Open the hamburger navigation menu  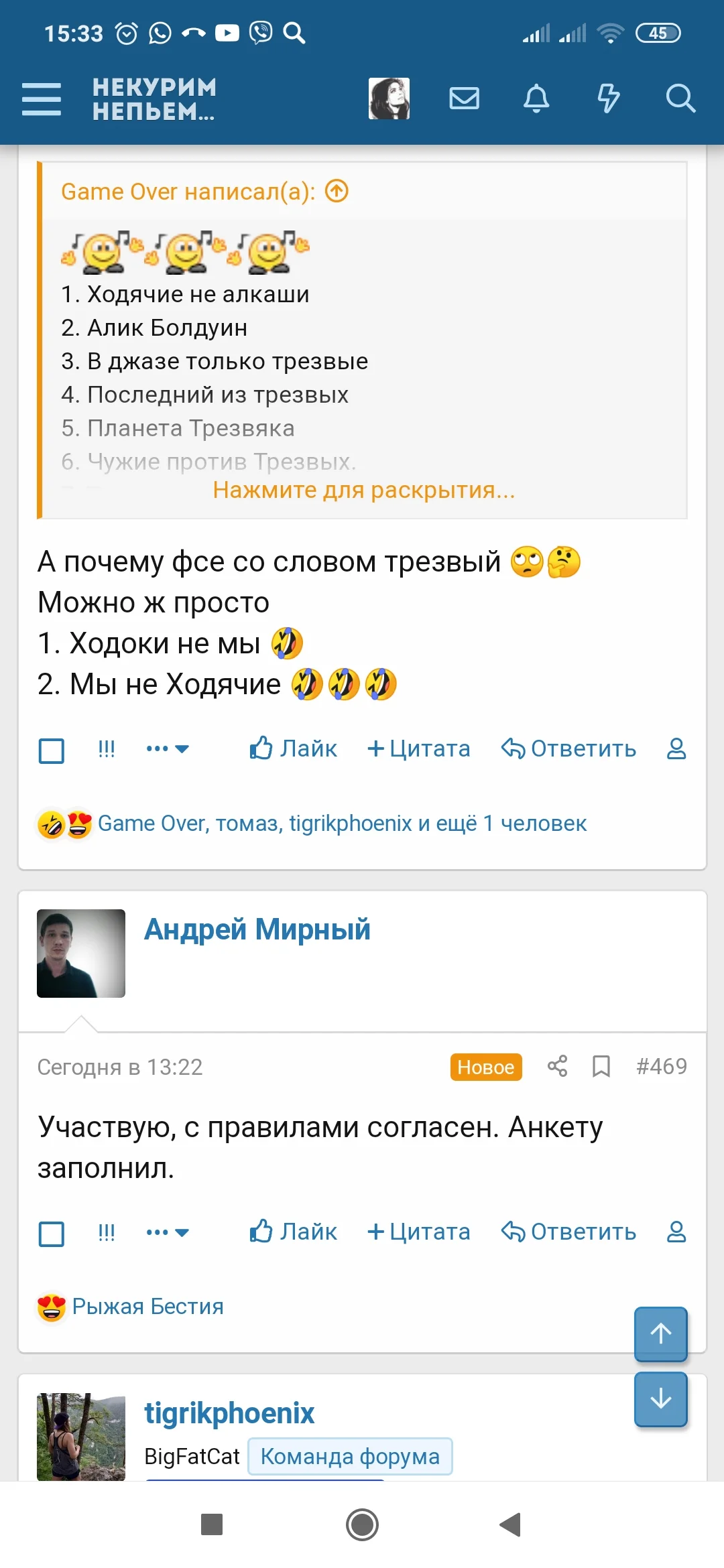(42, 99)
